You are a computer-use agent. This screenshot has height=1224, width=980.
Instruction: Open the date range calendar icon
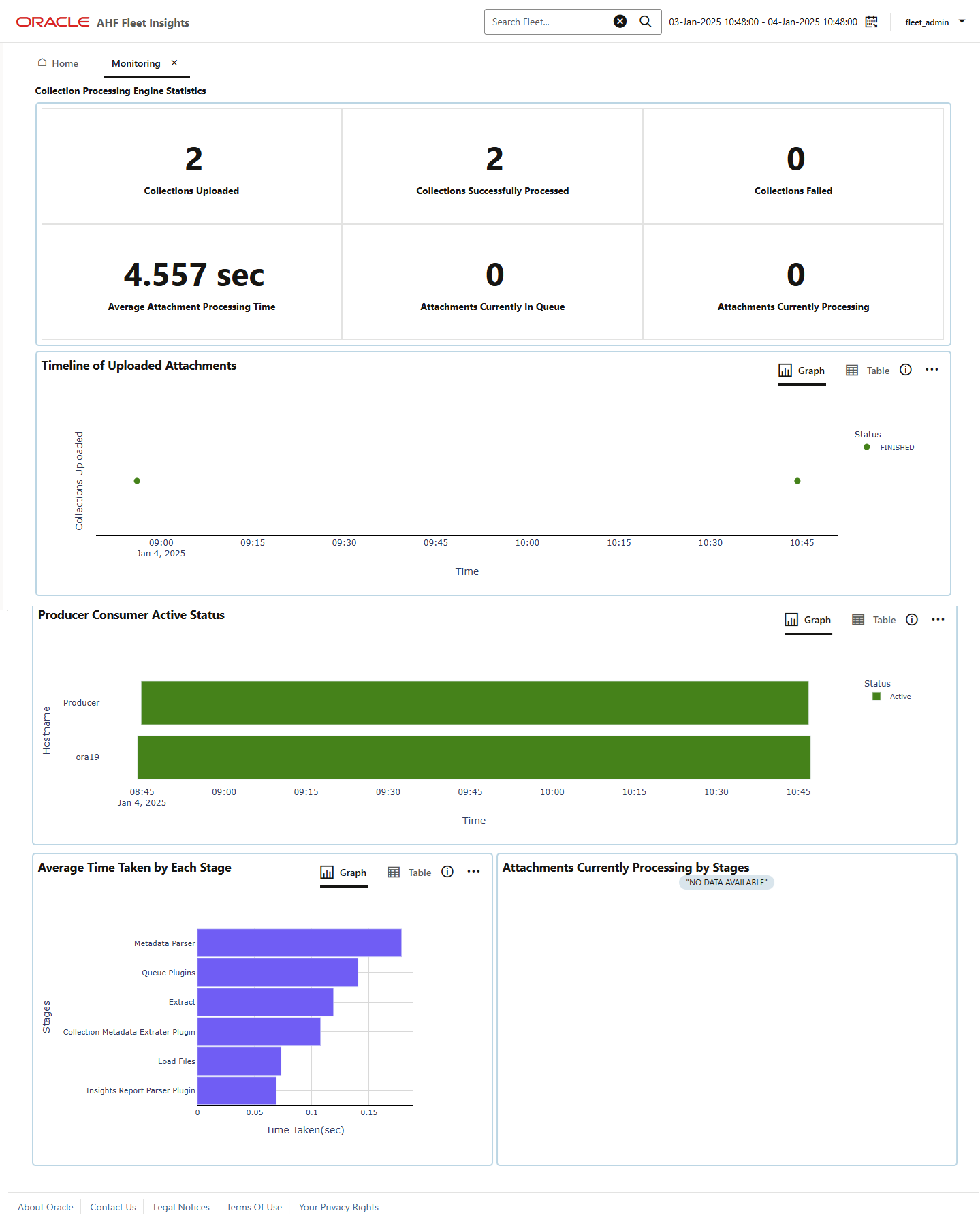(x=871, y=22)
